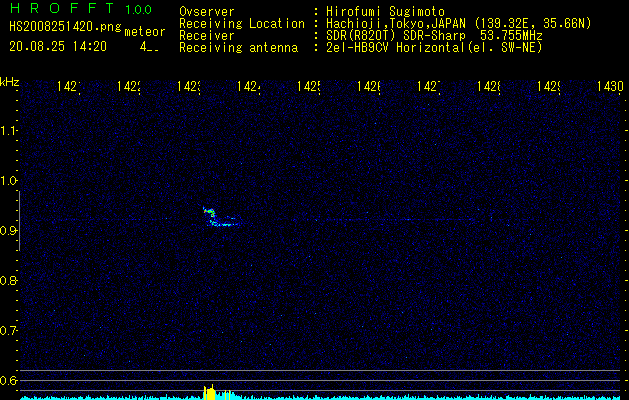The height and width of the screenshot is (400, 629).
Task: Click the 0.9 frequency axis label
Action: coord(8,230)
